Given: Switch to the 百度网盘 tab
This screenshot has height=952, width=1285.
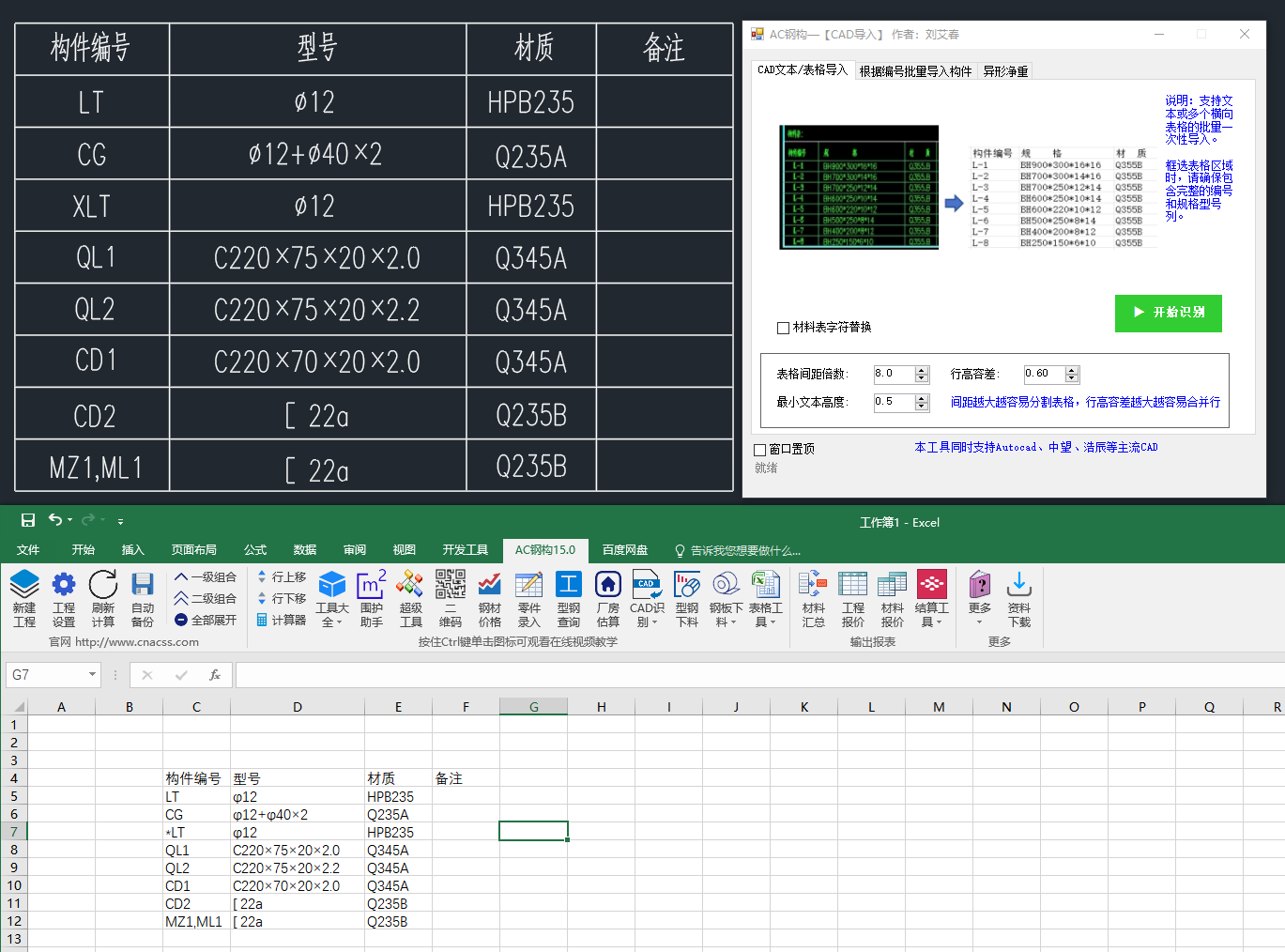Looking at the screenshot, I should [625, 550].
